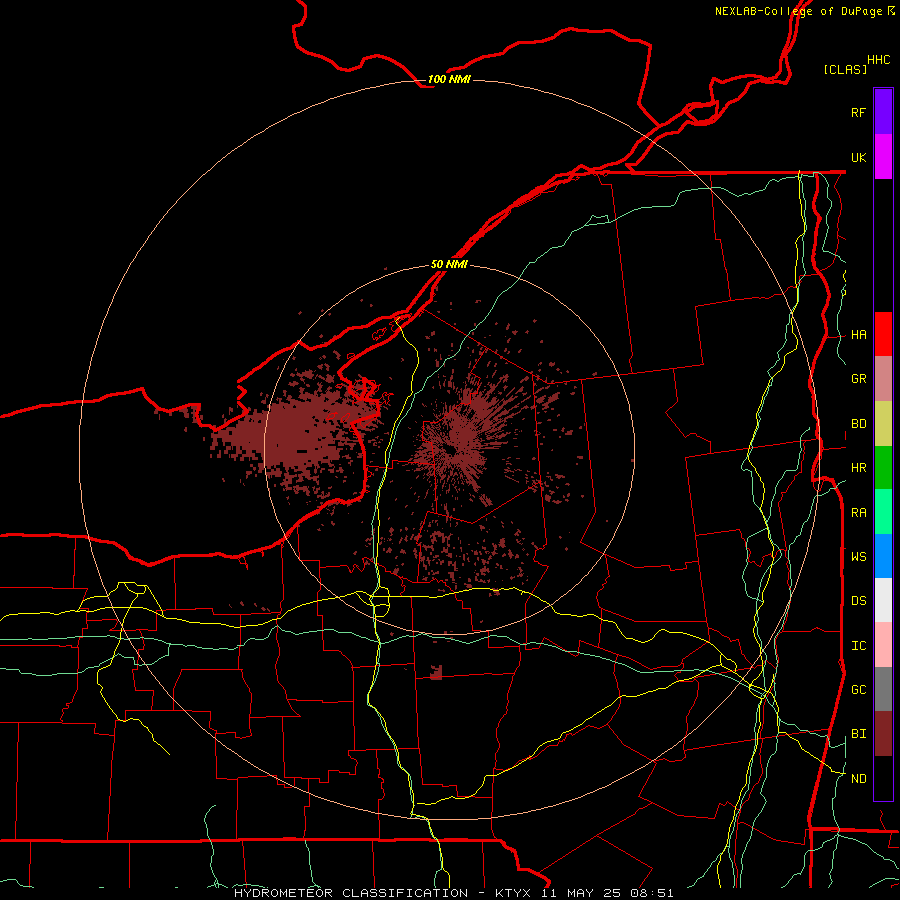Click the ND black legend swatch
The height and width of the screenshot is (900, 900).
883,778
